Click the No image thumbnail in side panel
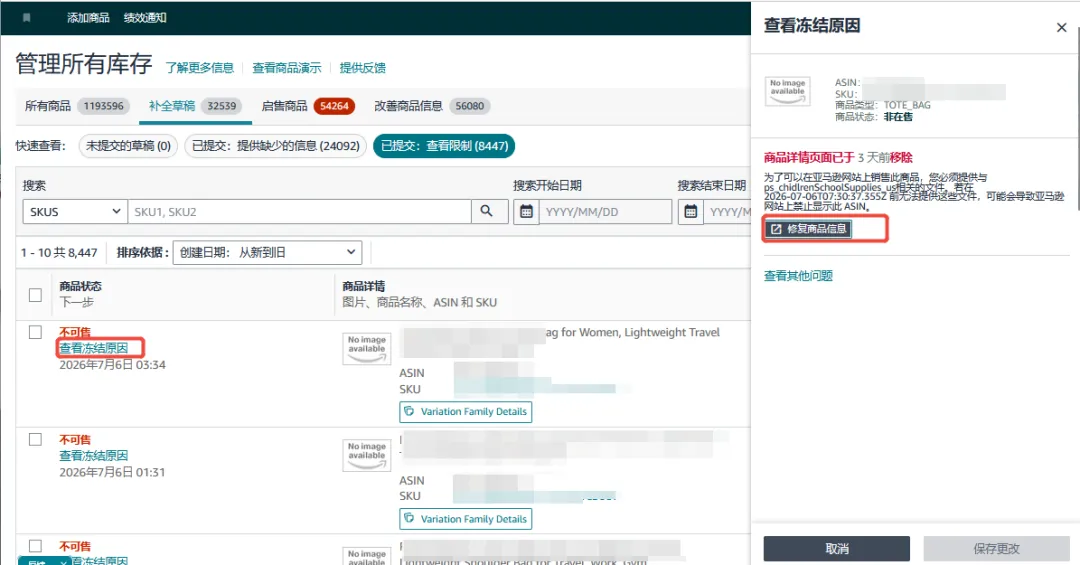The image size is (1080, 565). point(787,91)
